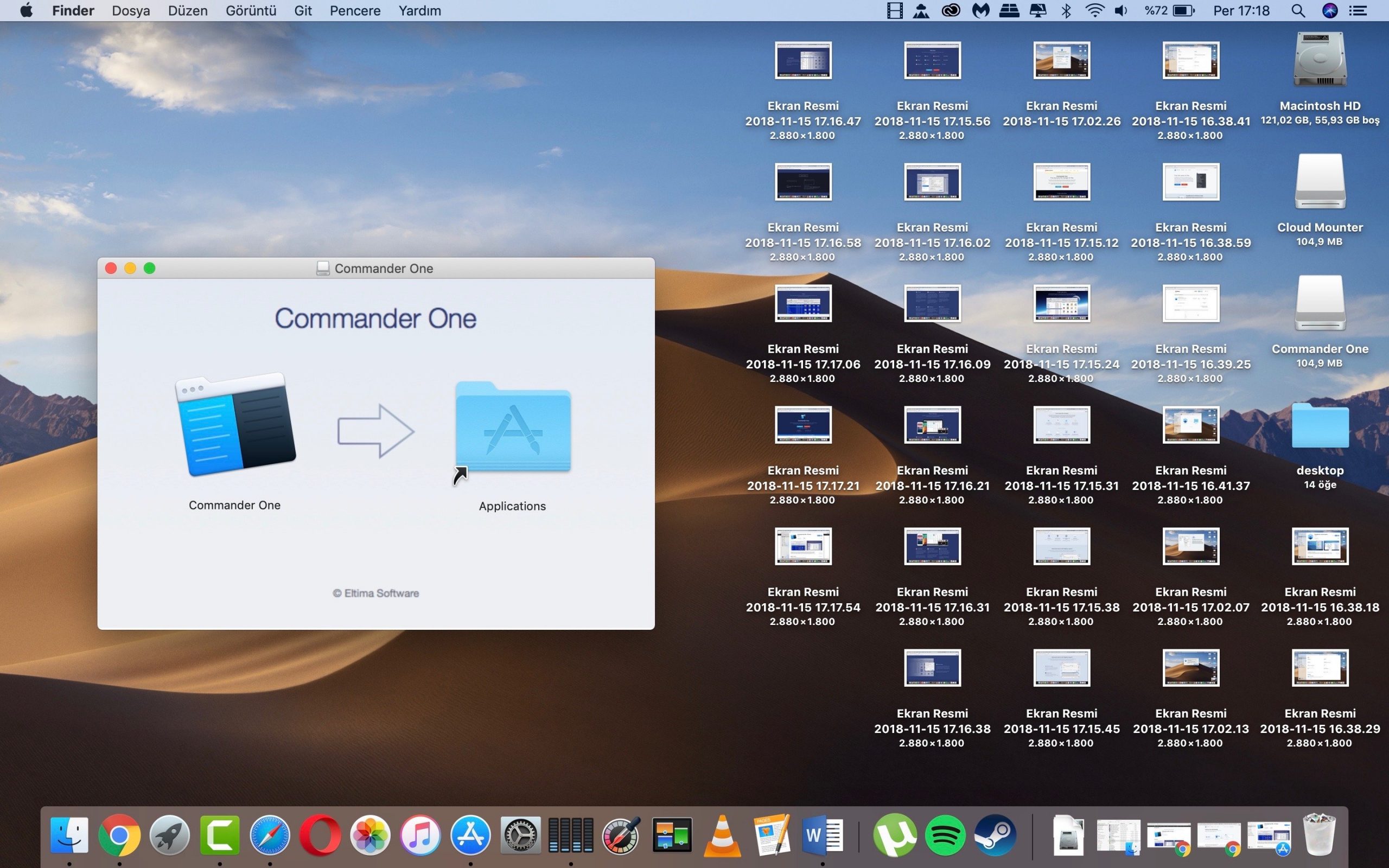Open Spotlight search in menu bar
This screenshot has width=1389, height=868.
pos(1298,11)
